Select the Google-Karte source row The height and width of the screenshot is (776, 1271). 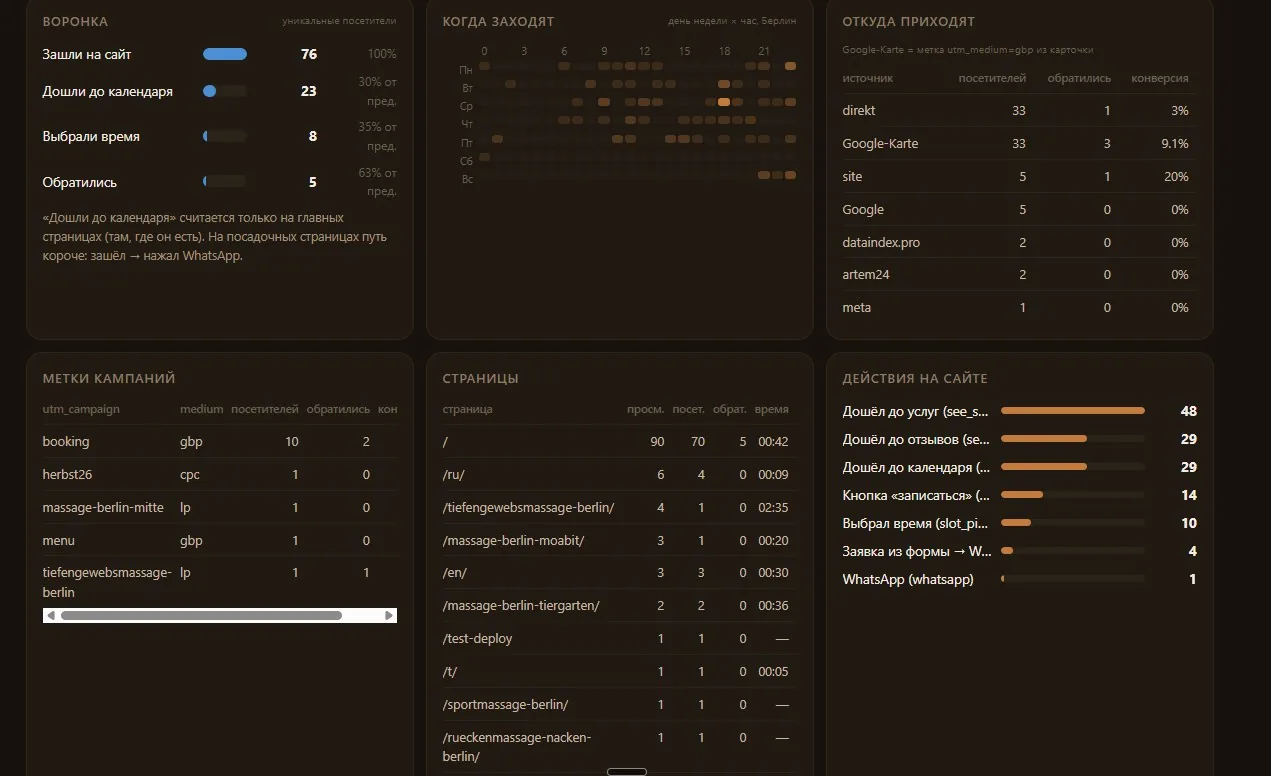pyautogui.click(x=1019, y=143)
